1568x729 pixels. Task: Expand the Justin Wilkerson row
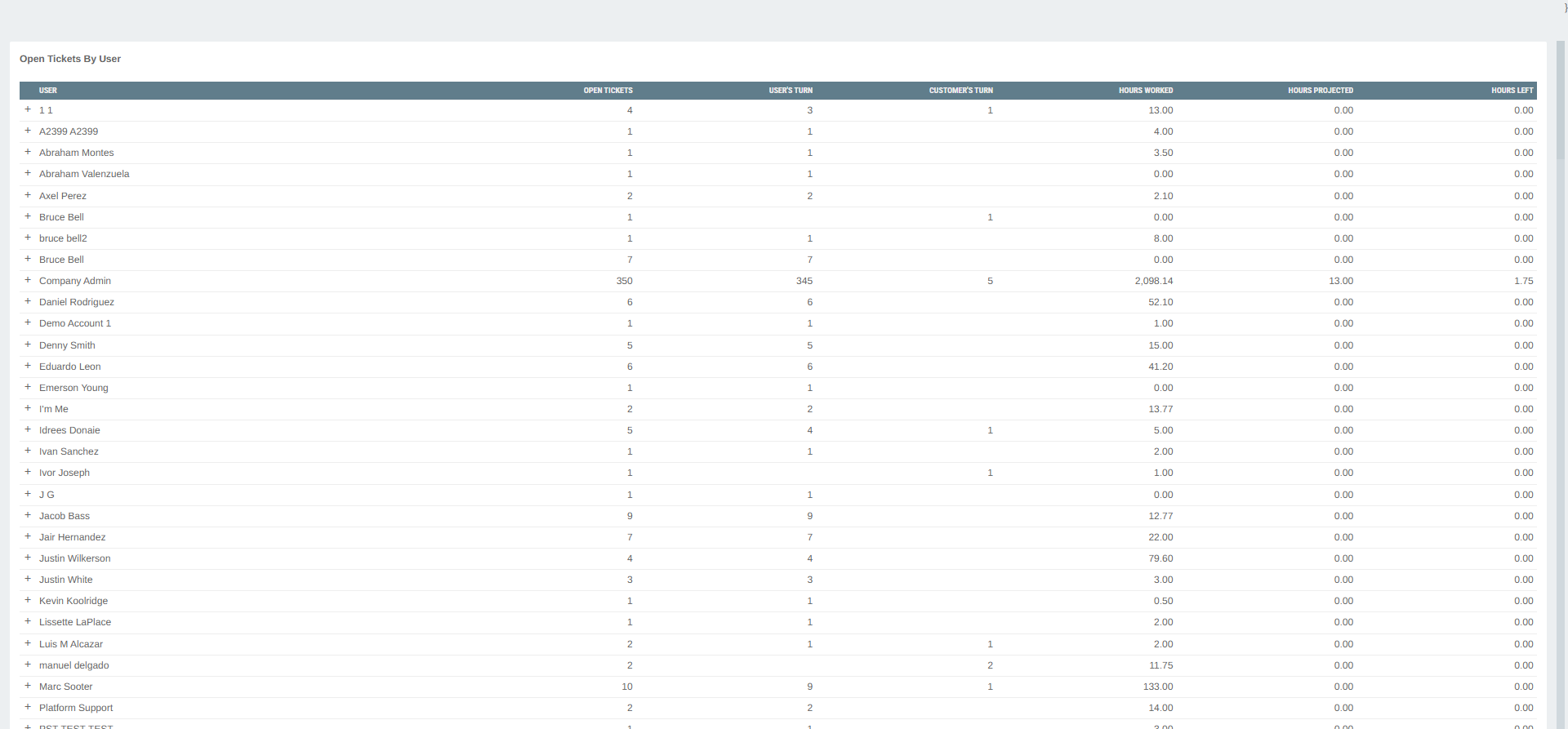28,558
